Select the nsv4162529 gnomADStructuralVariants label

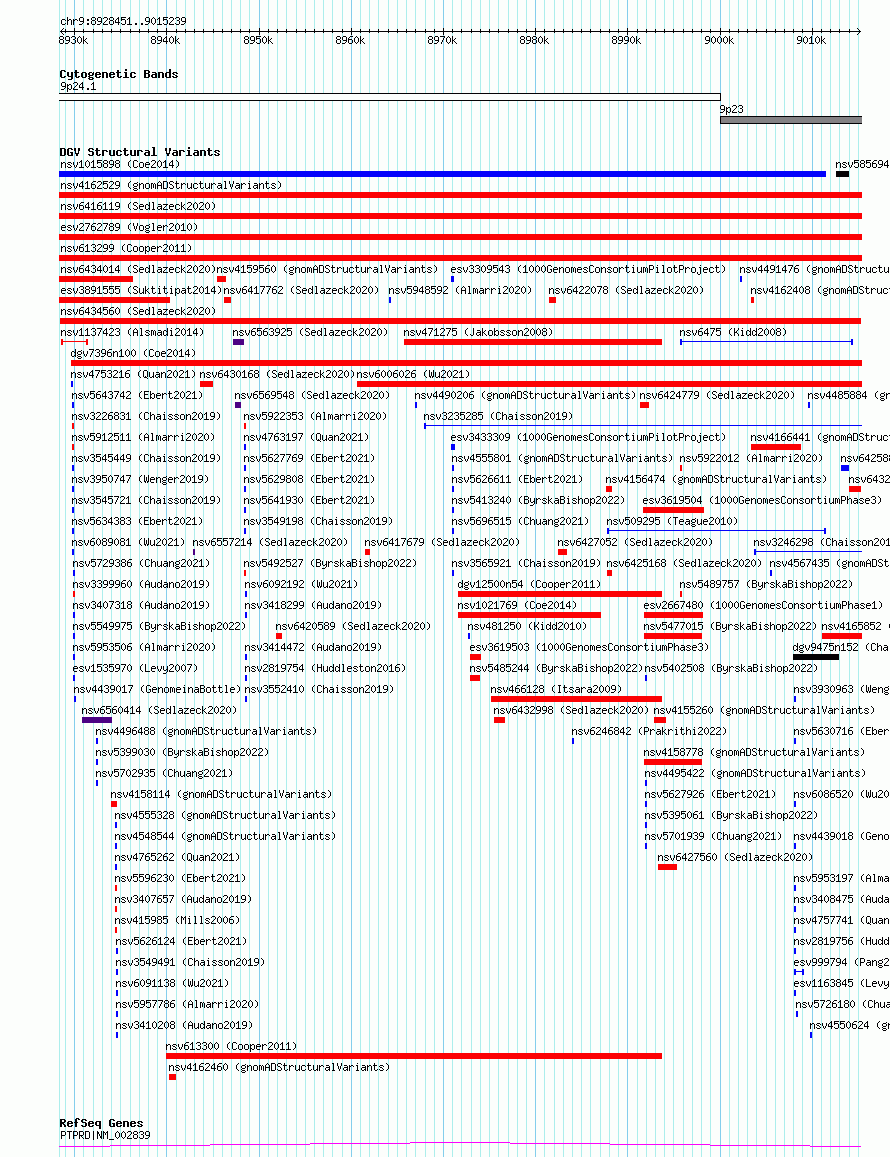click(x=170, y=185)
